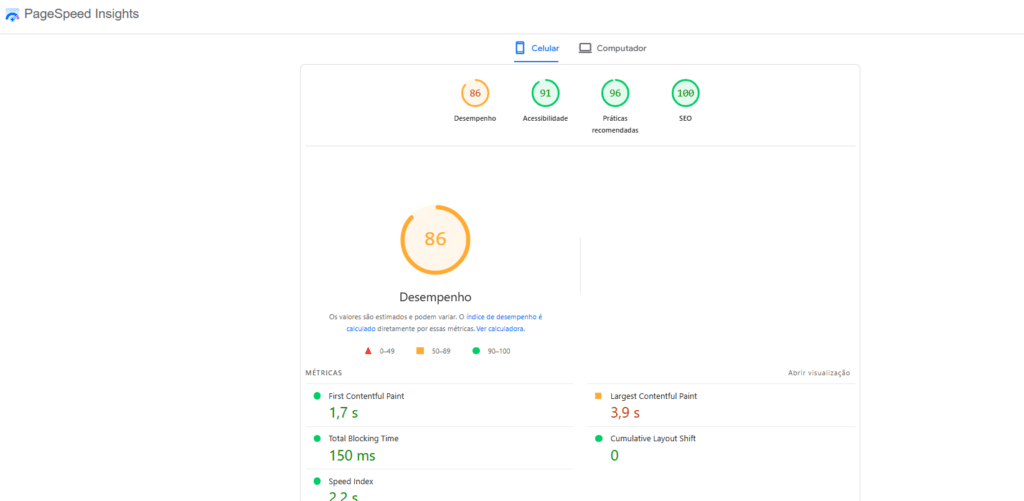The height and width of the screenshot is (501, 1024).
Task: Click the SEO score gauge showing 100
Action: tap(685, 93)
